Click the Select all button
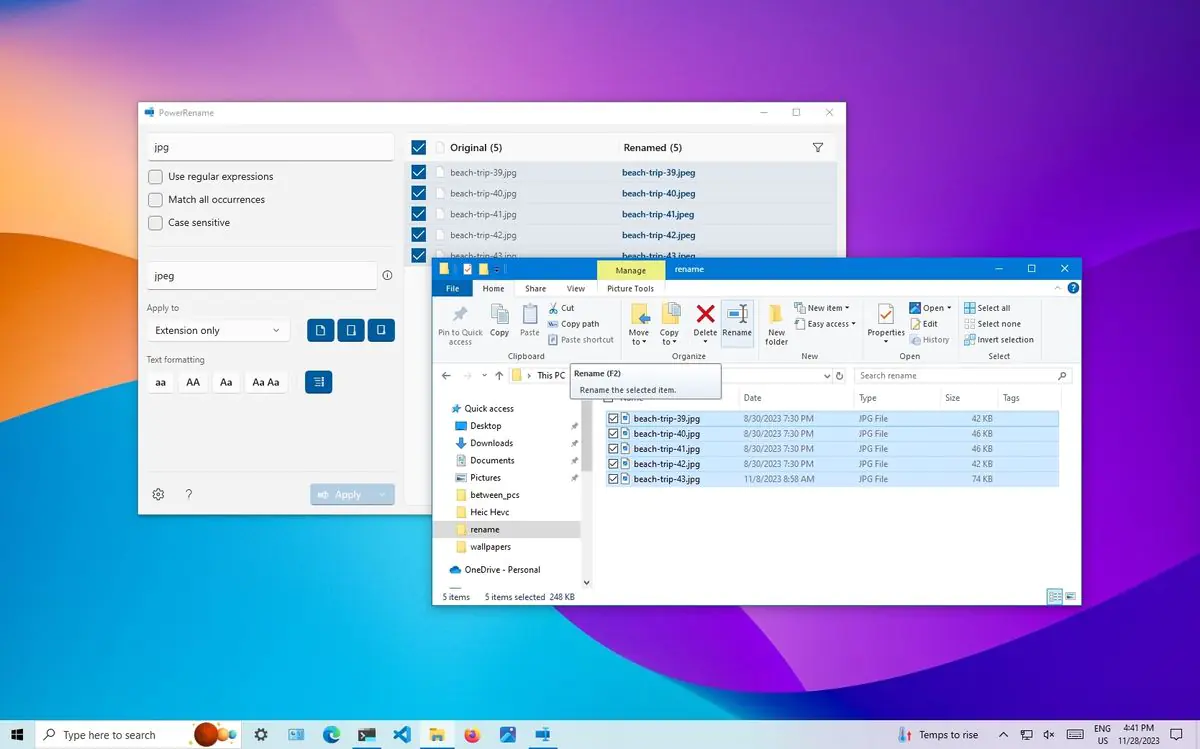This screenshot has height=749, width=1200. point(987,308)
